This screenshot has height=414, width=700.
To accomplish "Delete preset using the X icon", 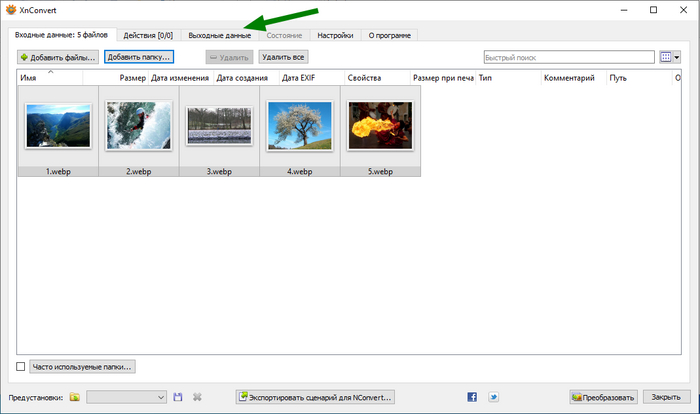I will [x=197, y=397].
